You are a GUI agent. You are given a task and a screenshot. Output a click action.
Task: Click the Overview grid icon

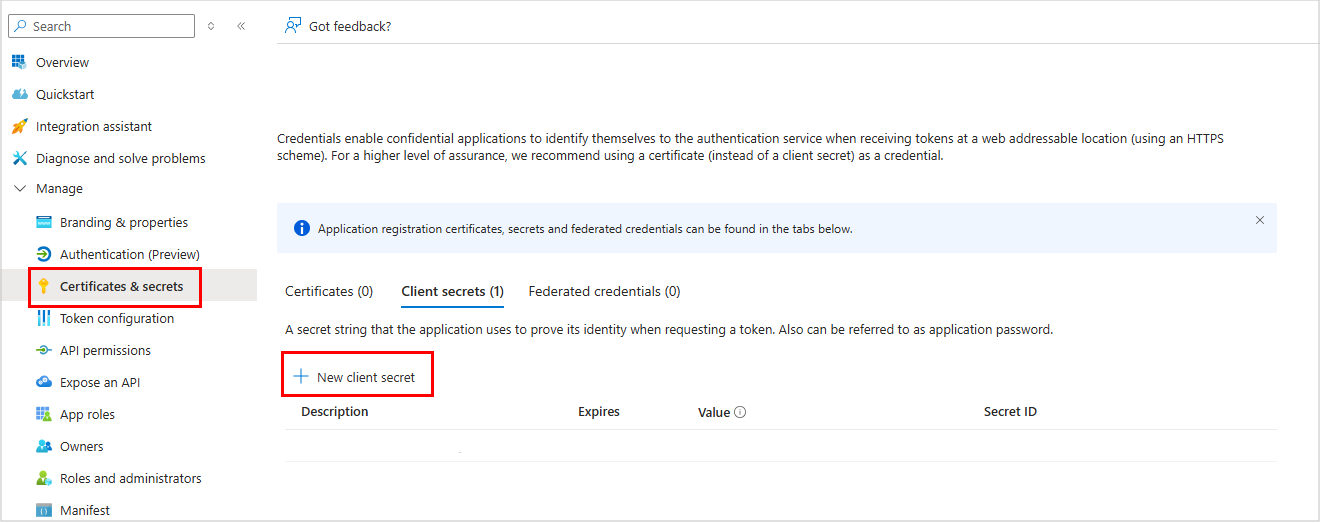[x=19, y=62]
